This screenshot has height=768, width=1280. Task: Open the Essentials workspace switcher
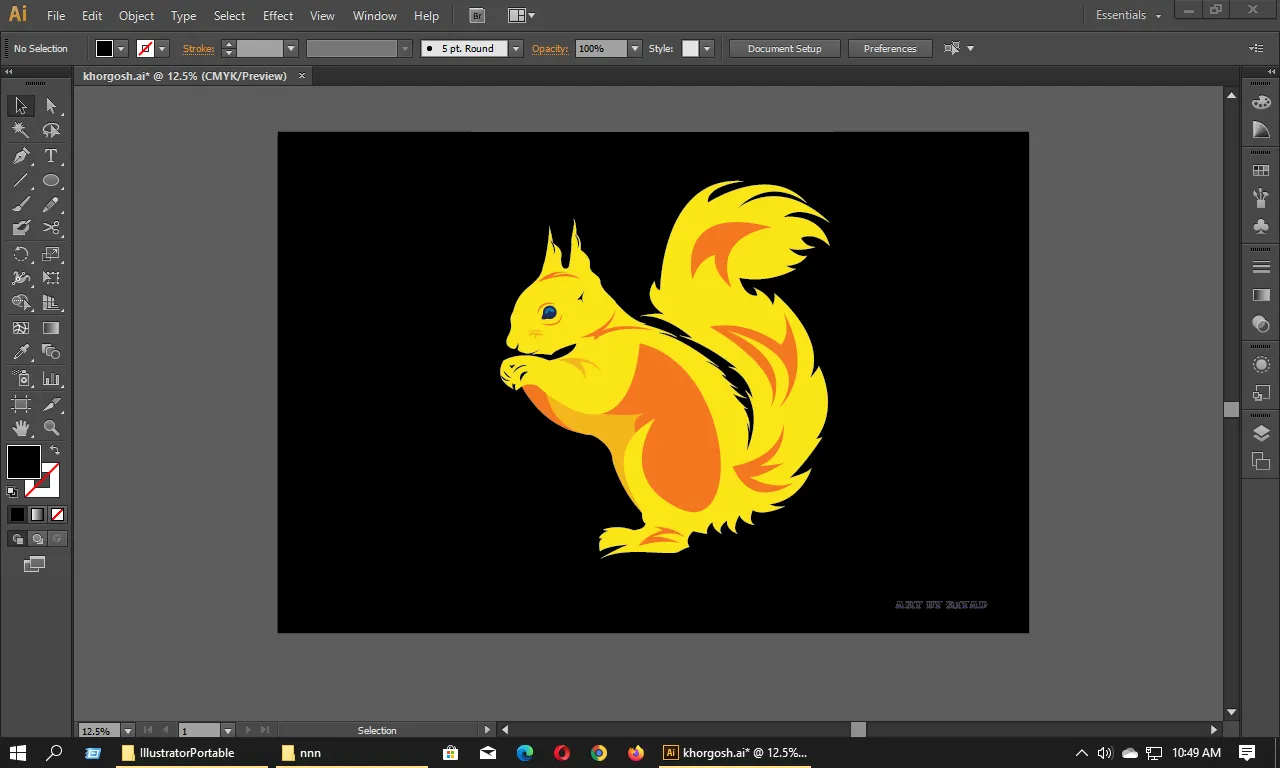click(1128, 15)
